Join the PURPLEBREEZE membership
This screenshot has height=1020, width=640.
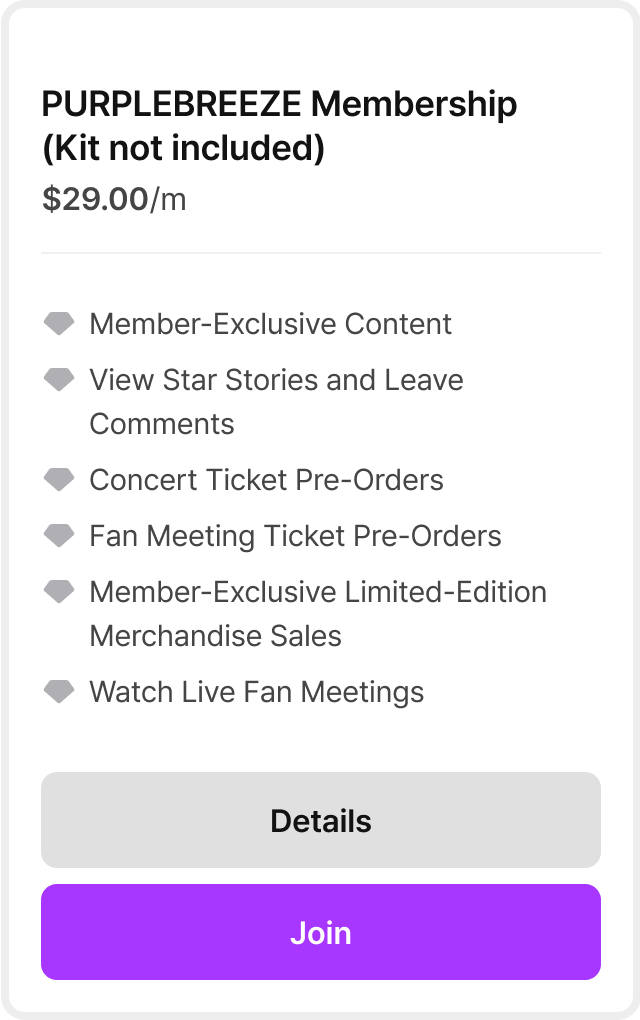321,932
